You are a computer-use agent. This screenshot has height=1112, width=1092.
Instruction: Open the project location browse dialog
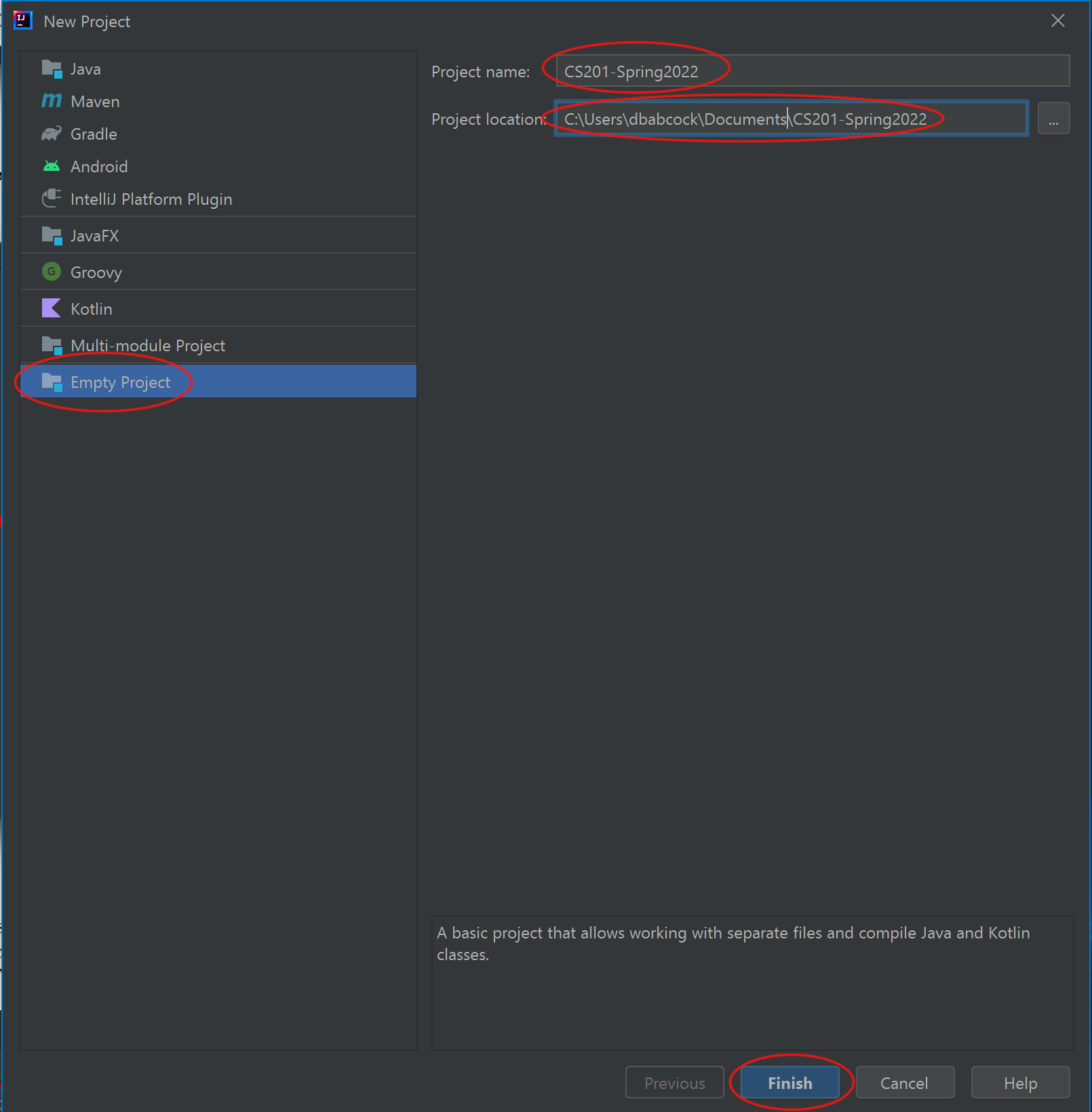click(1053, 118)
